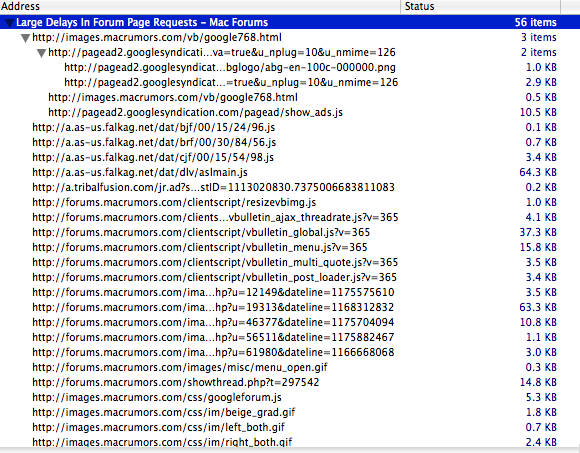
Task: Select the u=12149 dateline image row
Action: click(290, 292)
